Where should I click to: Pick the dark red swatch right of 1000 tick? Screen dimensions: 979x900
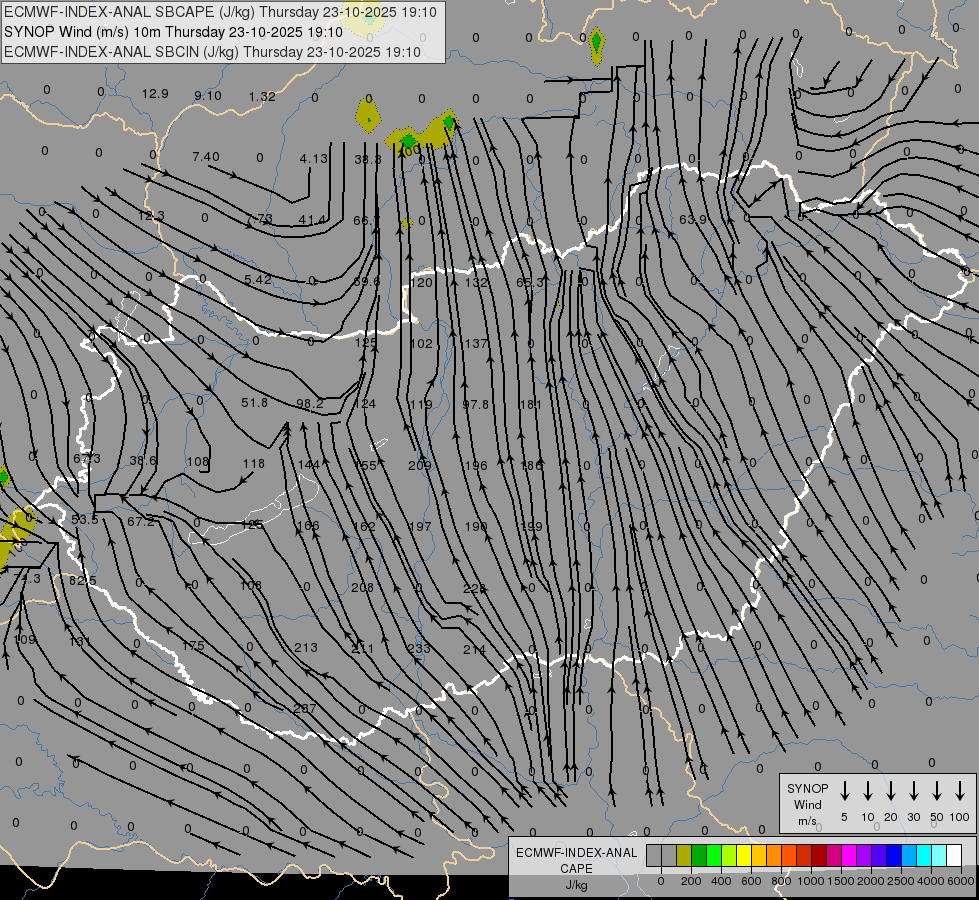(x=819, y=855)
